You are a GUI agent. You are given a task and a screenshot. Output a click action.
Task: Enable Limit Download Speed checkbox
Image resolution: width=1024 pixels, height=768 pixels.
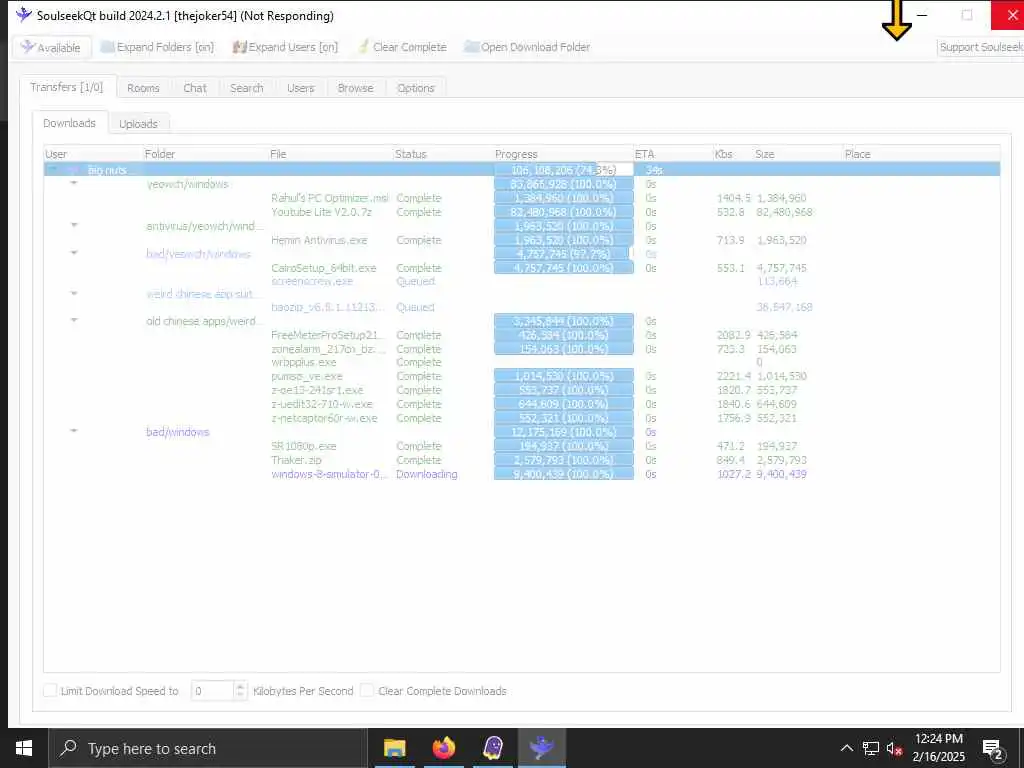click(x=50, y=690)
